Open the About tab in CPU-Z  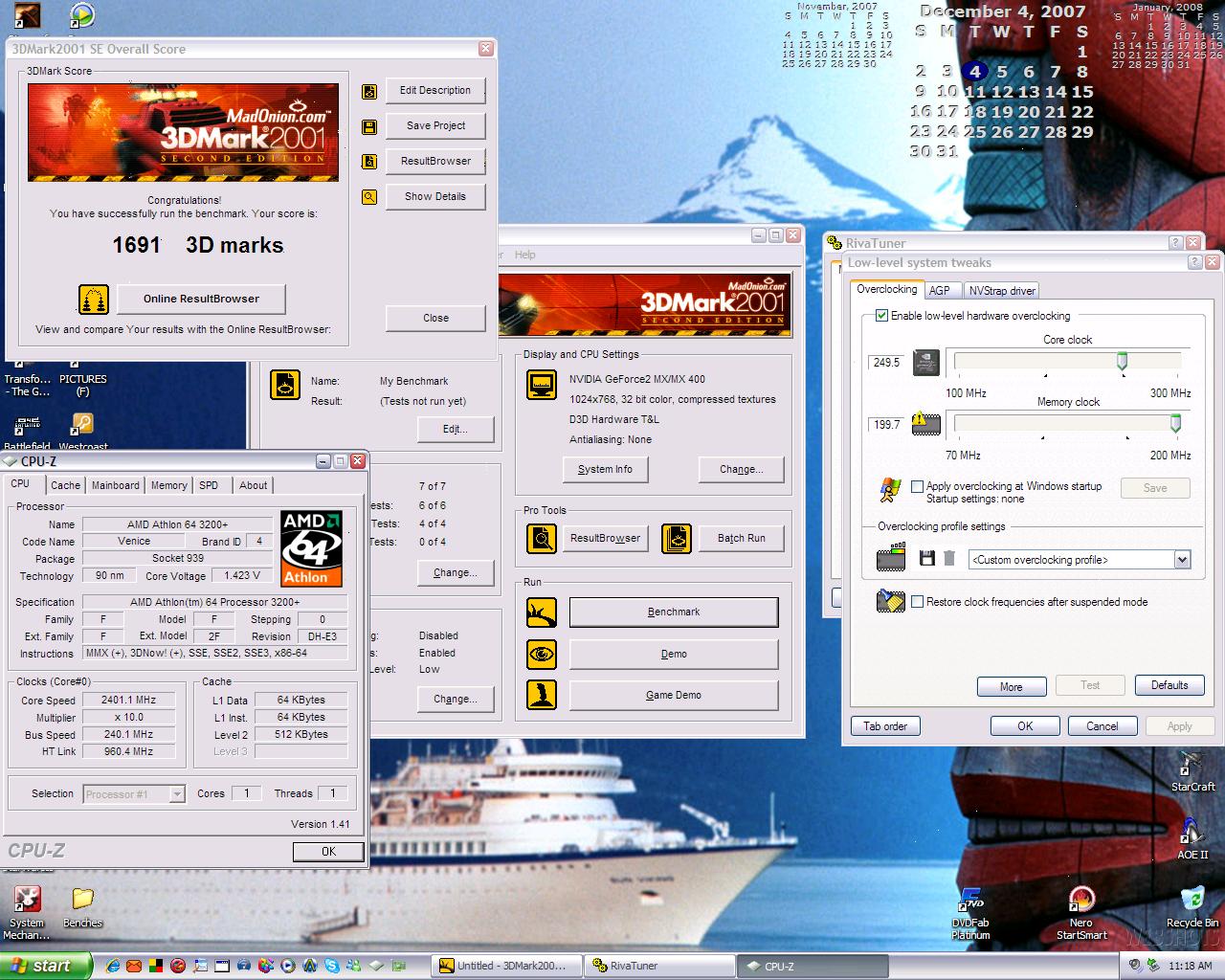(254, 485)
